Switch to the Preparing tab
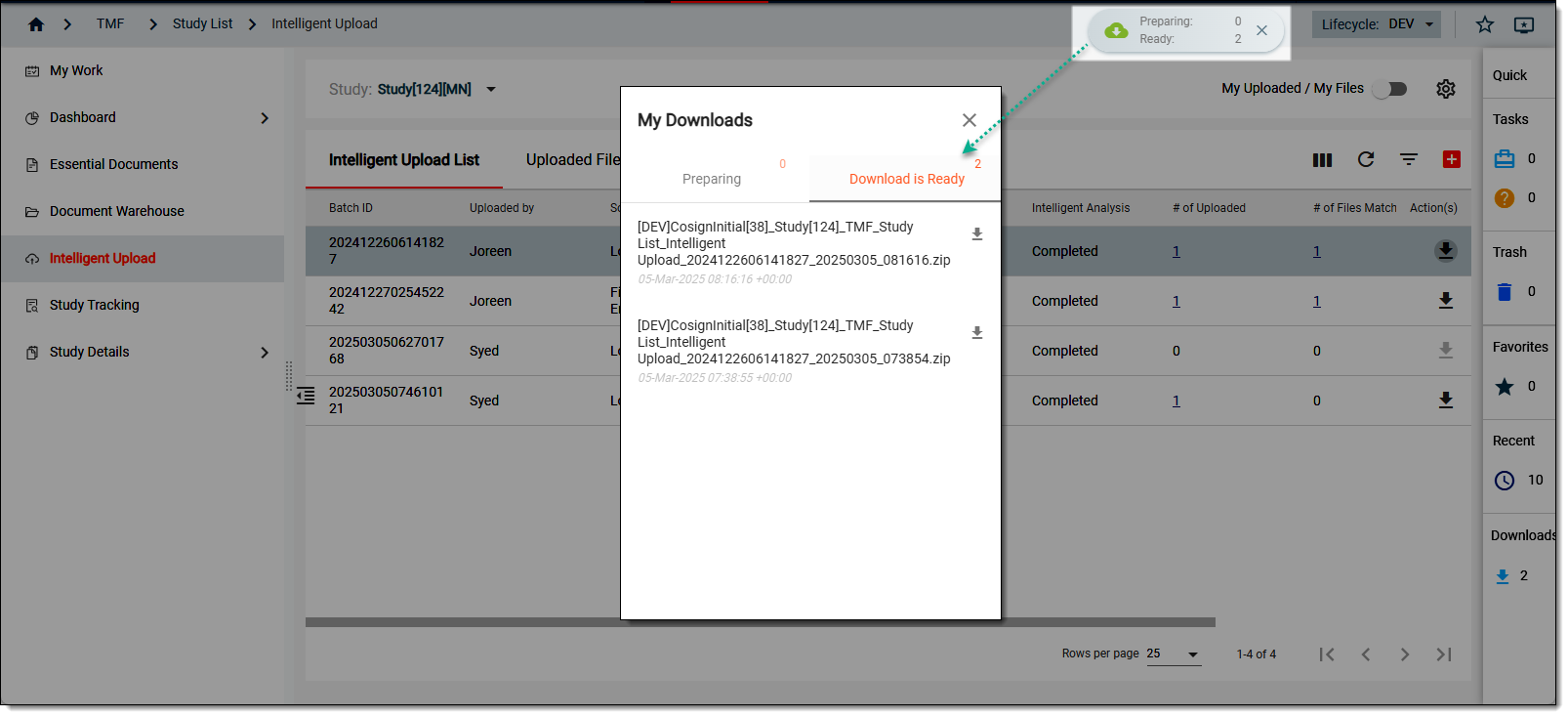The image size is (1568, 717). pos(712,179)
